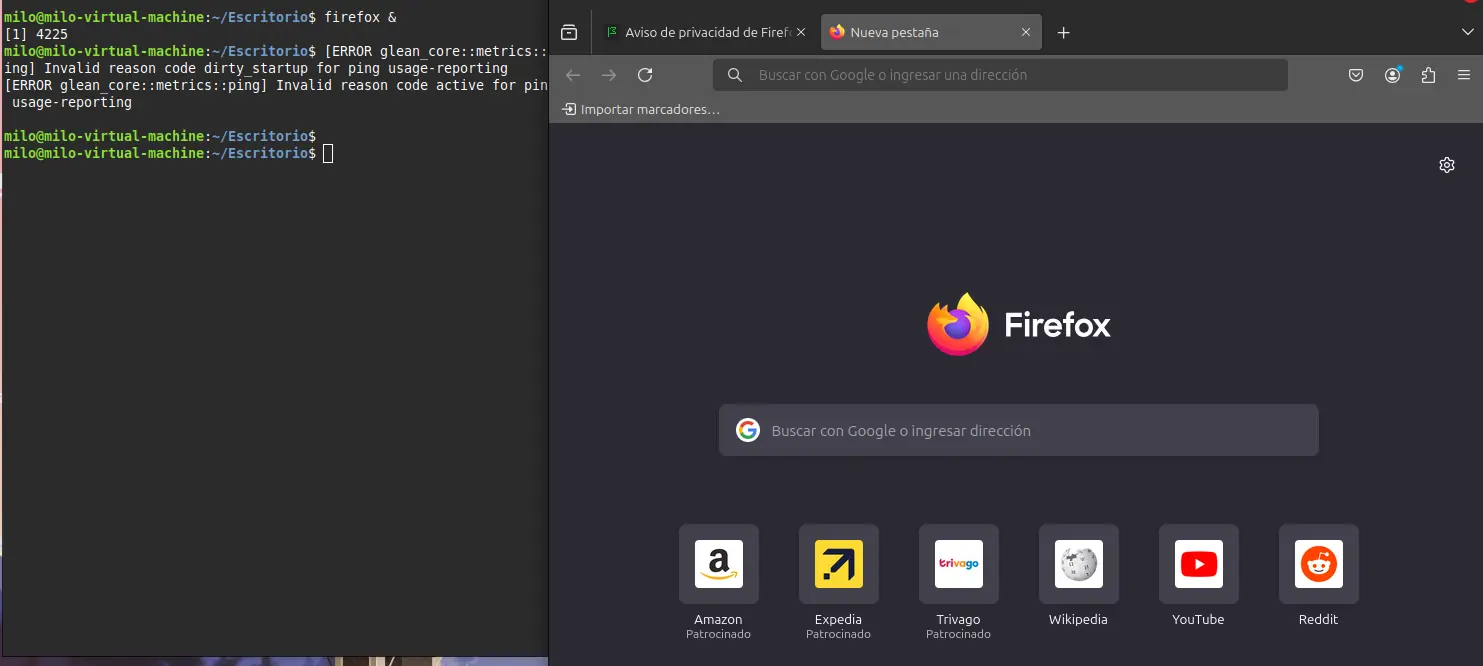Close the Nueva pestaña tab
Screen dimensions: 1483x666
point(1025,32)
